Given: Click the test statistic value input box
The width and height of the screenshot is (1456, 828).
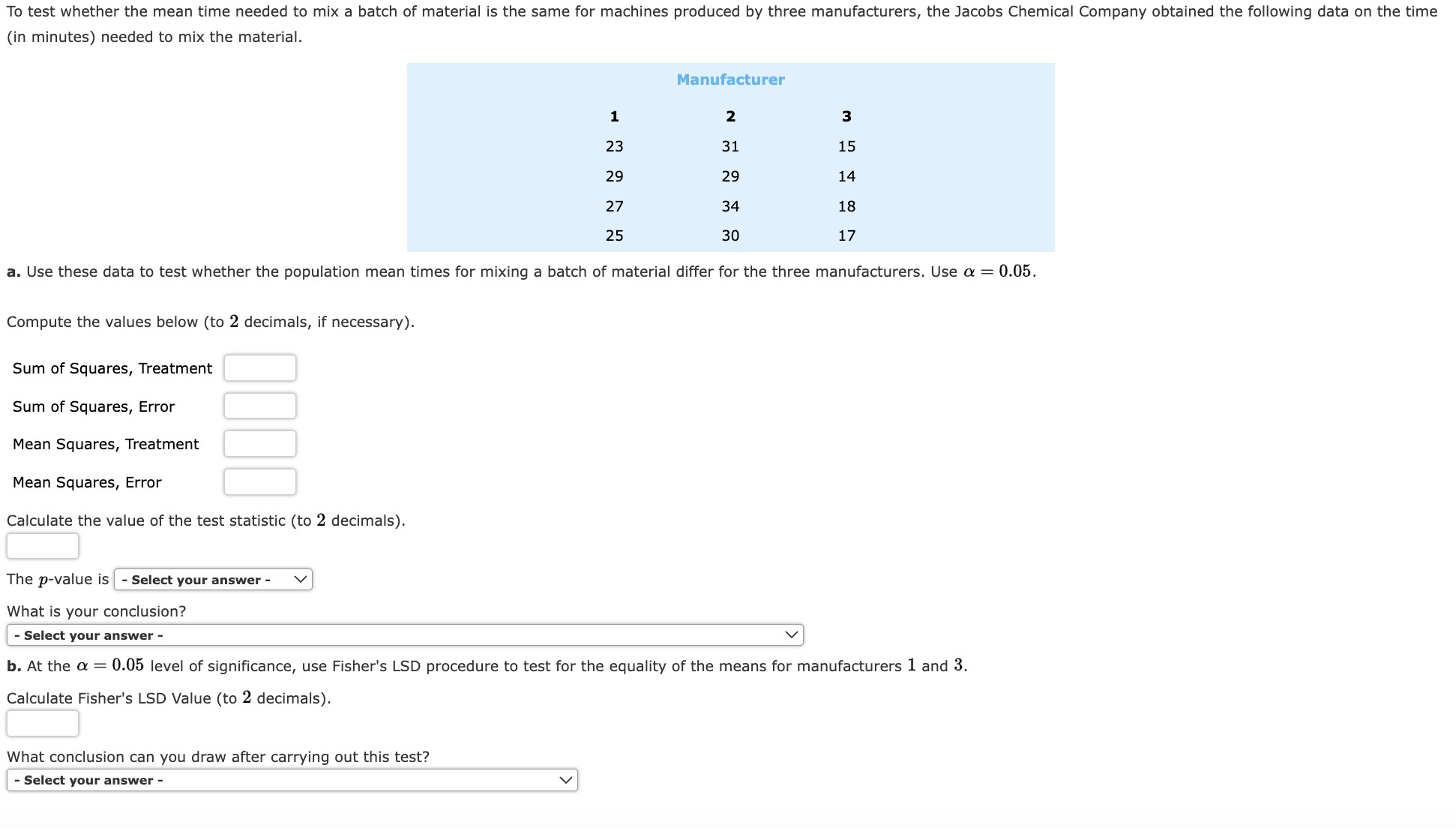Looking at the screenshot, I should click(42, 545).
